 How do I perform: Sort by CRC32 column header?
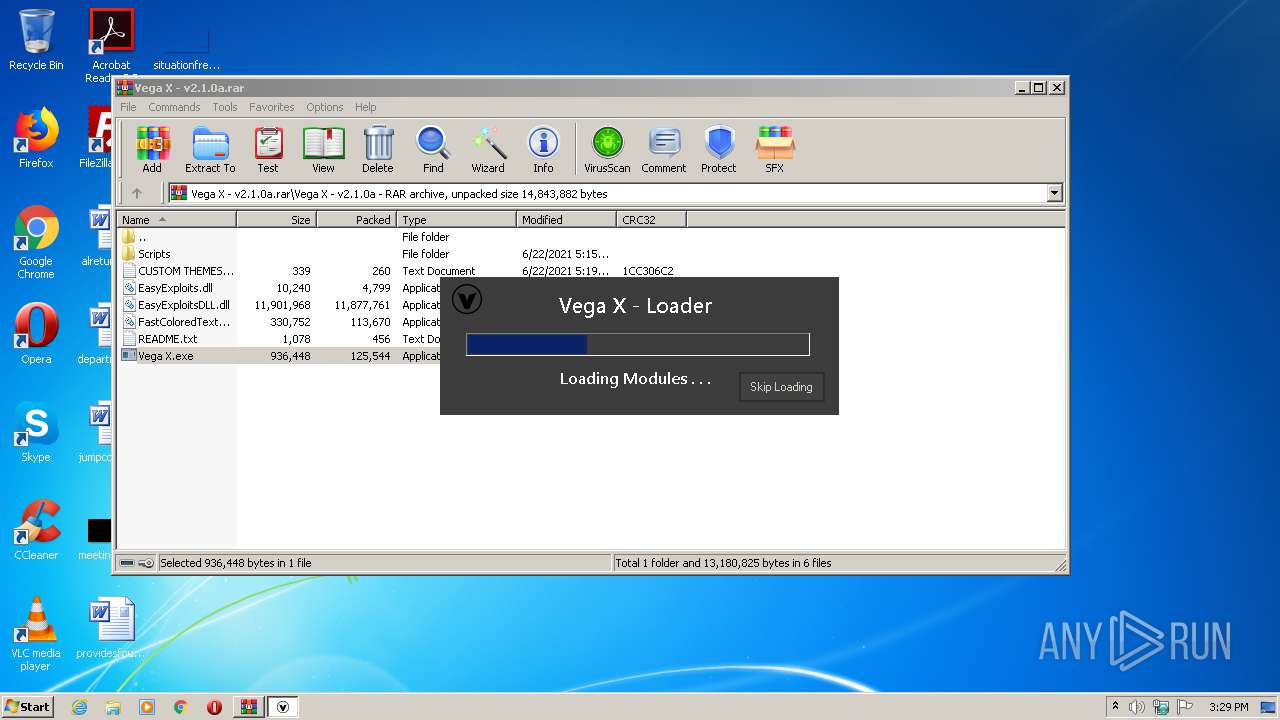652,219
